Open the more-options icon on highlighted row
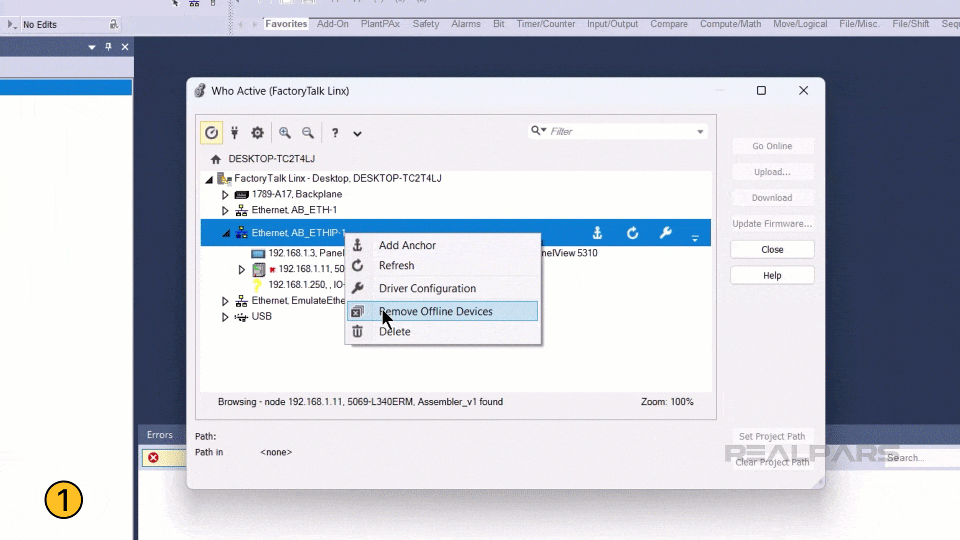This screenshot has height=540, width=960. pyautogui.click(x=695, y=237)
